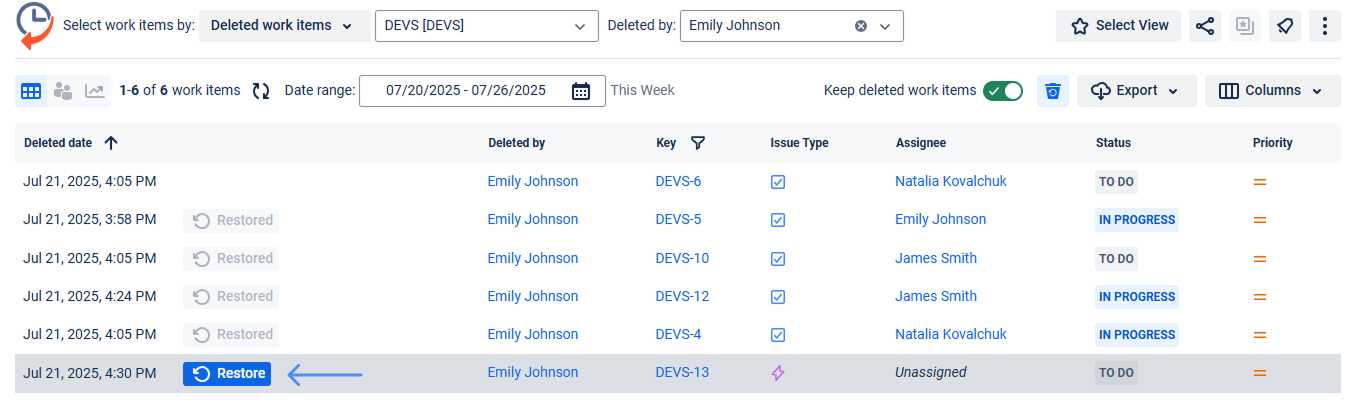Open the three-dot more options menu
1351x407 pixels.
1325,26
